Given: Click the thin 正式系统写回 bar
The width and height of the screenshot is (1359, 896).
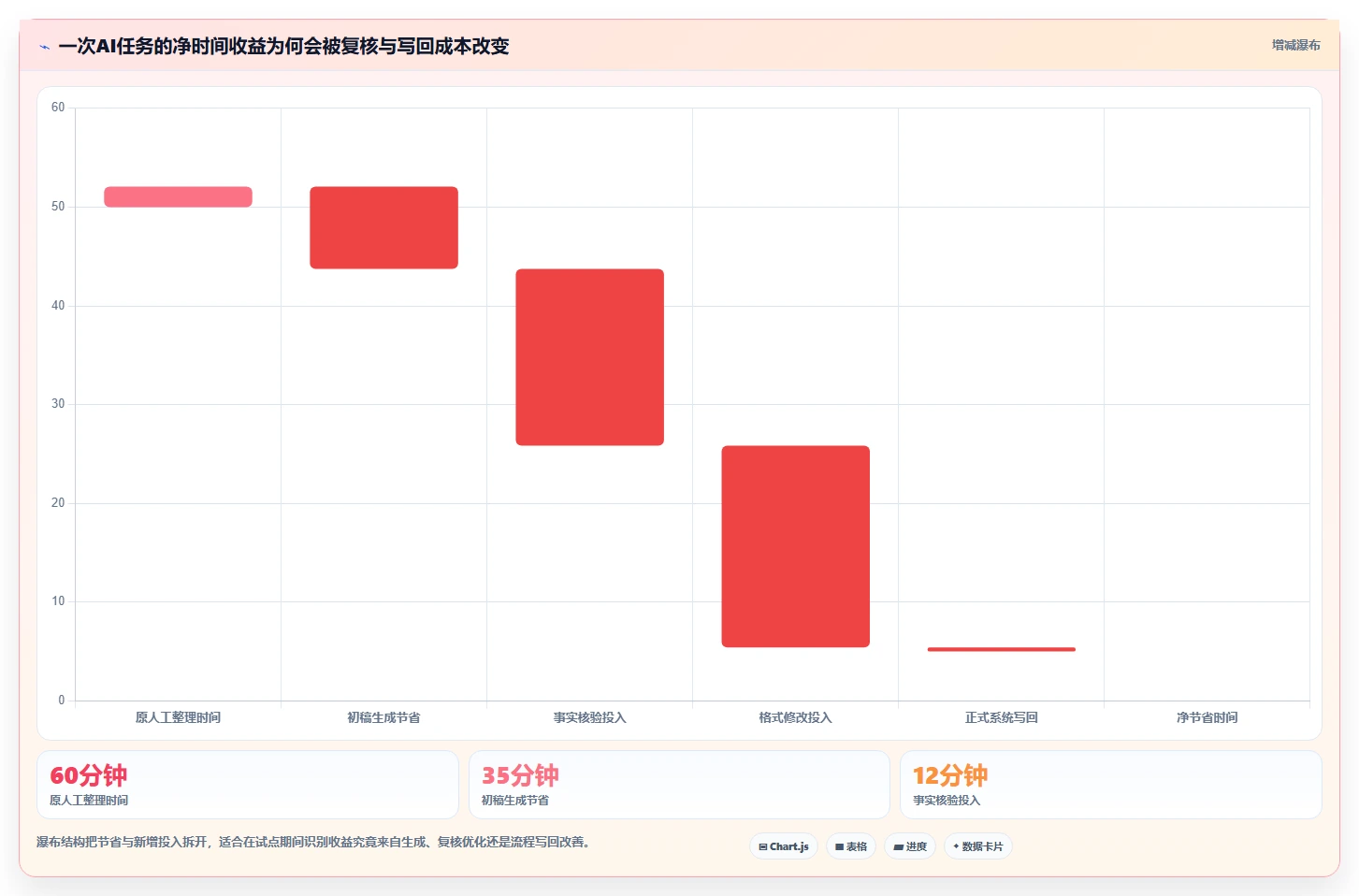Looking at the screenshot, I should coord(1001,649).
